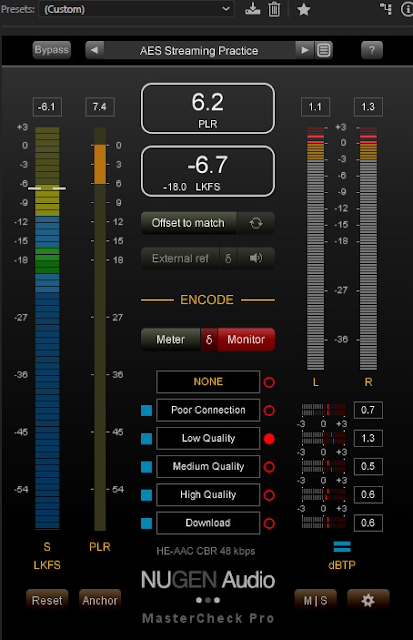Open the AES Streaming Practice preset selector
This screenshot has width=413, height=640.
(x=199, y=50)
